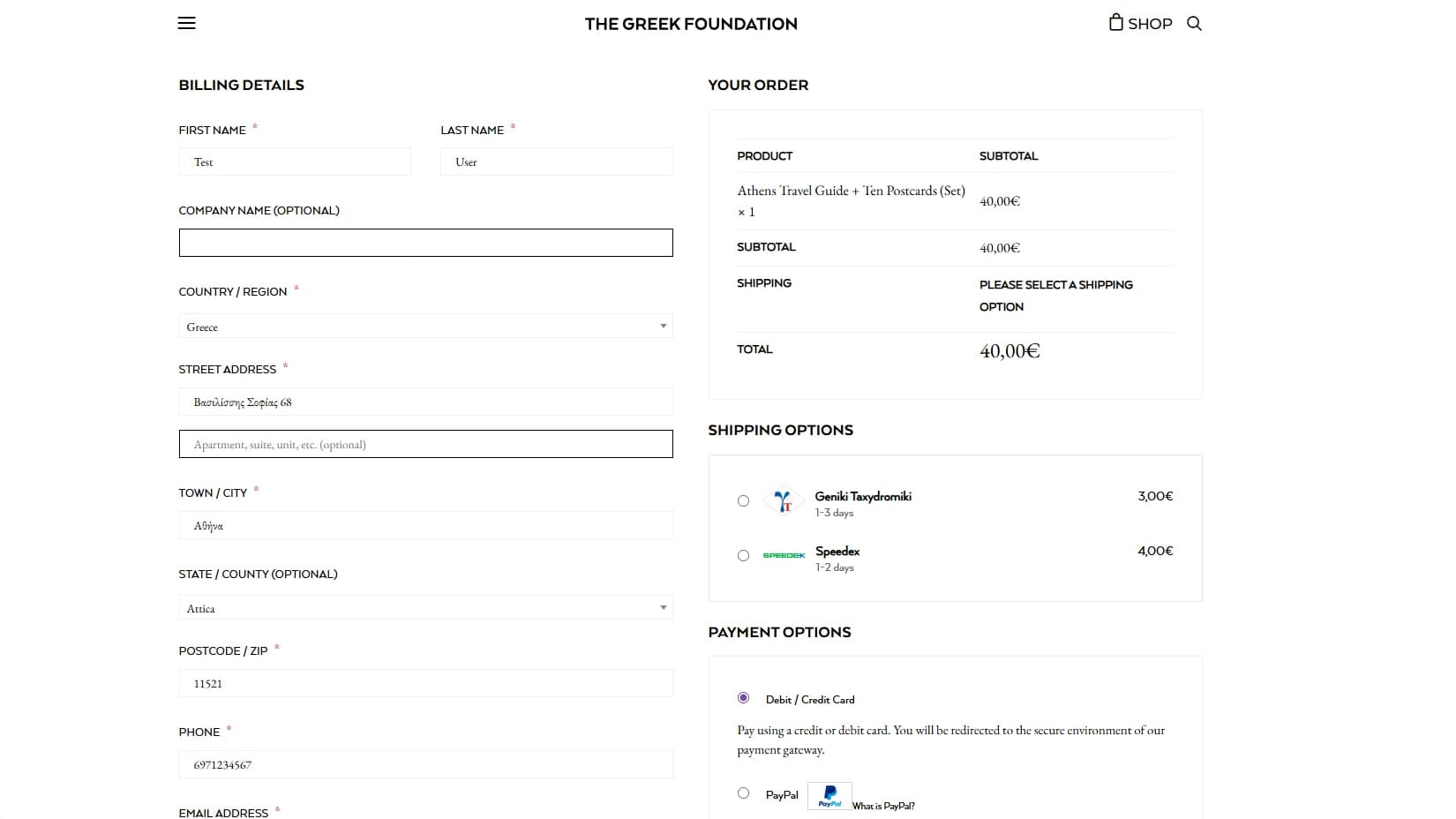Image resolution: width=1456 pixels, height=819 pixels.
Task: Open the hamburger navigation menu
Action: tap(186, 23)
